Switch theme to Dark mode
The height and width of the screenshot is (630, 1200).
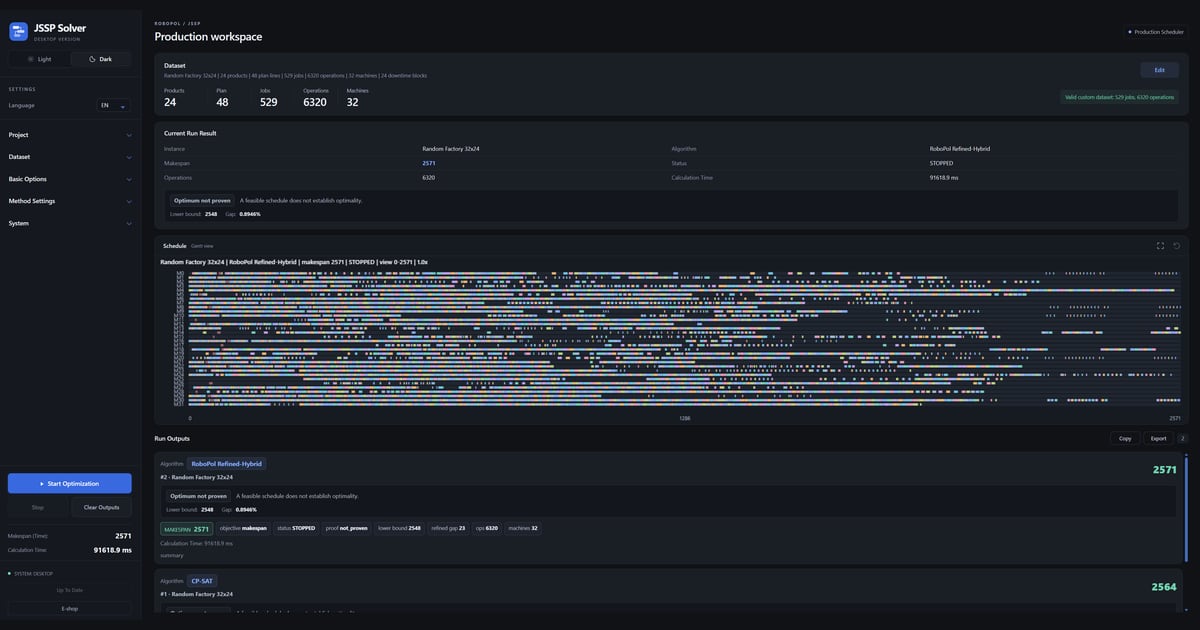point(101,59)
